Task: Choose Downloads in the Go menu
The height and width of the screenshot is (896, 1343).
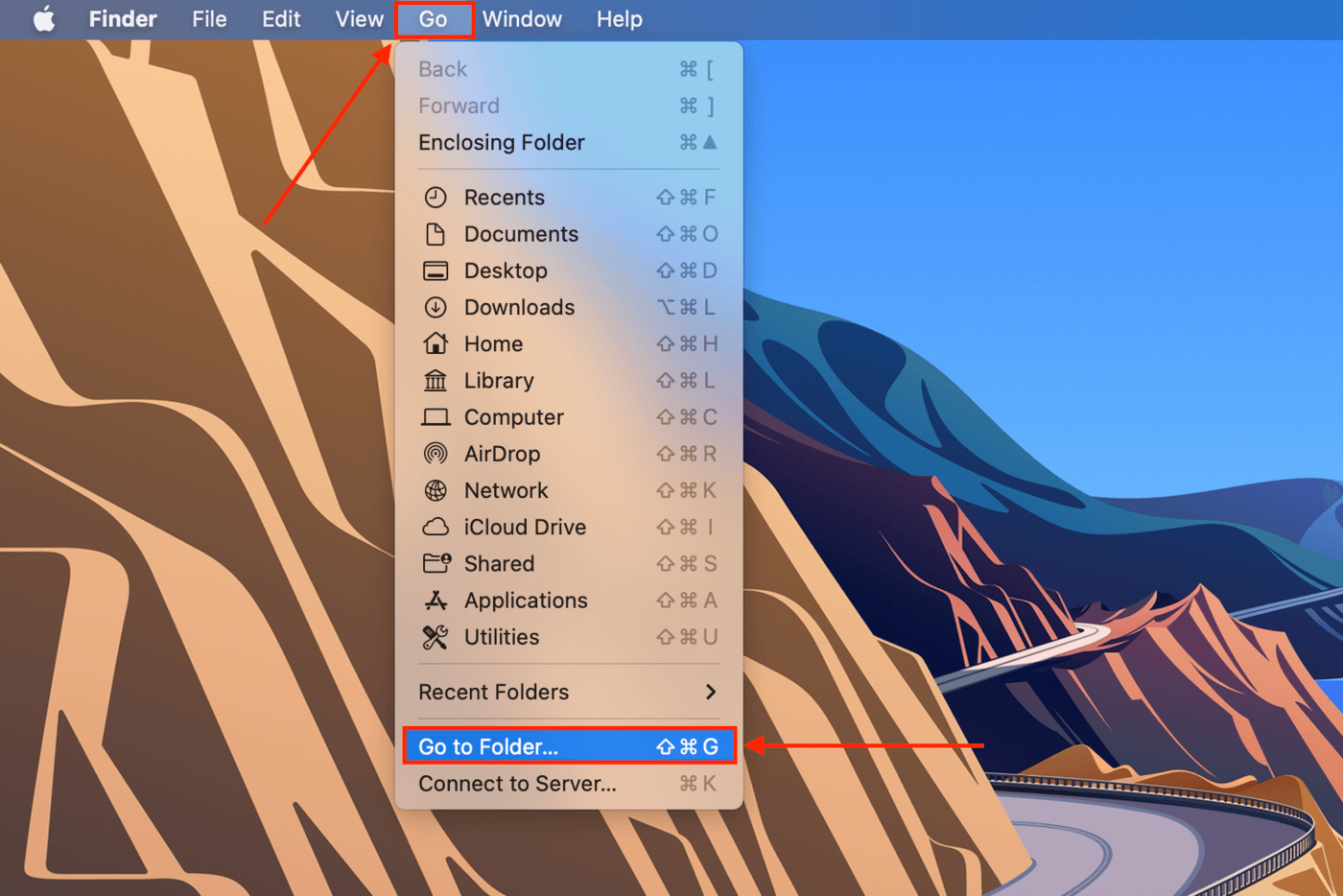Action: pos(569,307)
